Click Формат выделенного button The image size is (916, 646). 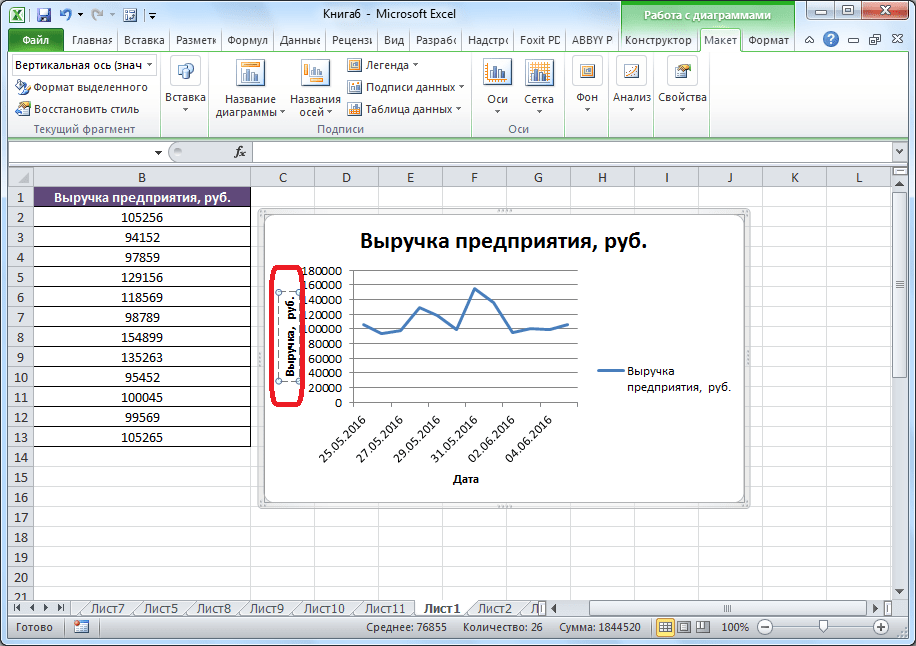[x=82, y=87]
